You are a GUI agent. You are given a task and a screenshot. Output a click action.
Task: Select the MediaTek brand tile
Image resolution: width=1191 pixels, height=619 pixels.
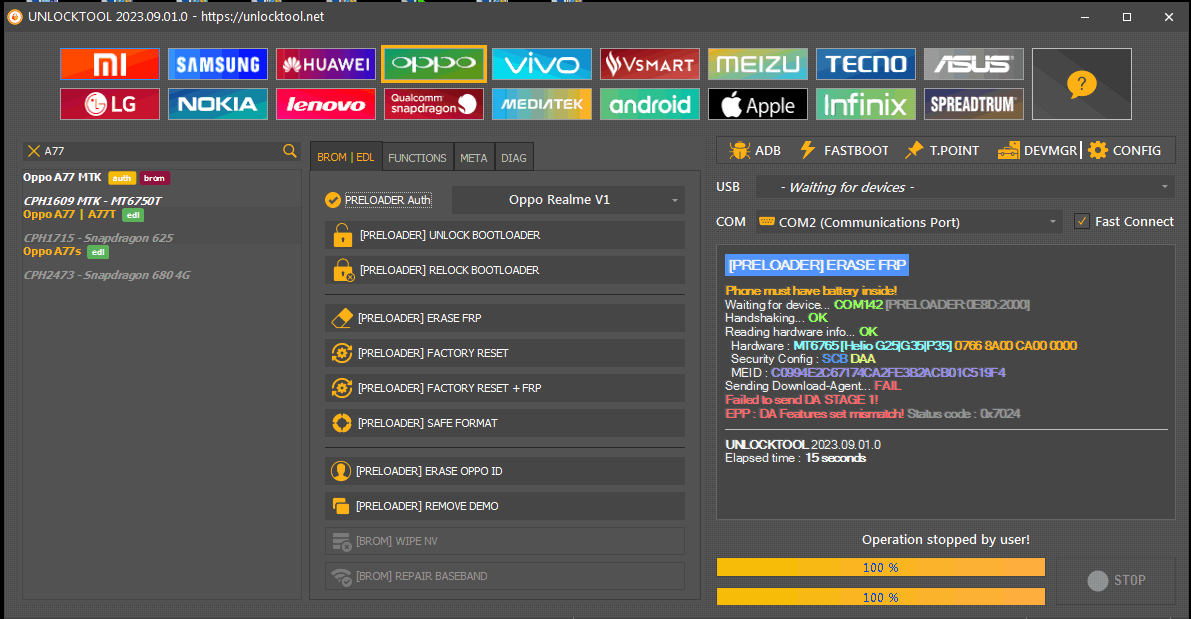coord(542,104)
